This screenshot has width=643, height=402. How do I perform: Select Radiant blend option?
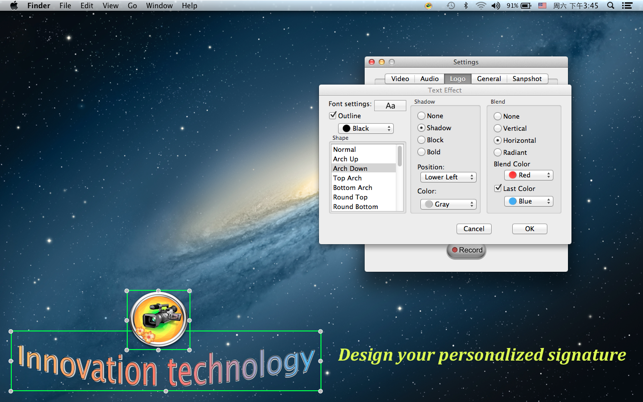coord(497,152)
